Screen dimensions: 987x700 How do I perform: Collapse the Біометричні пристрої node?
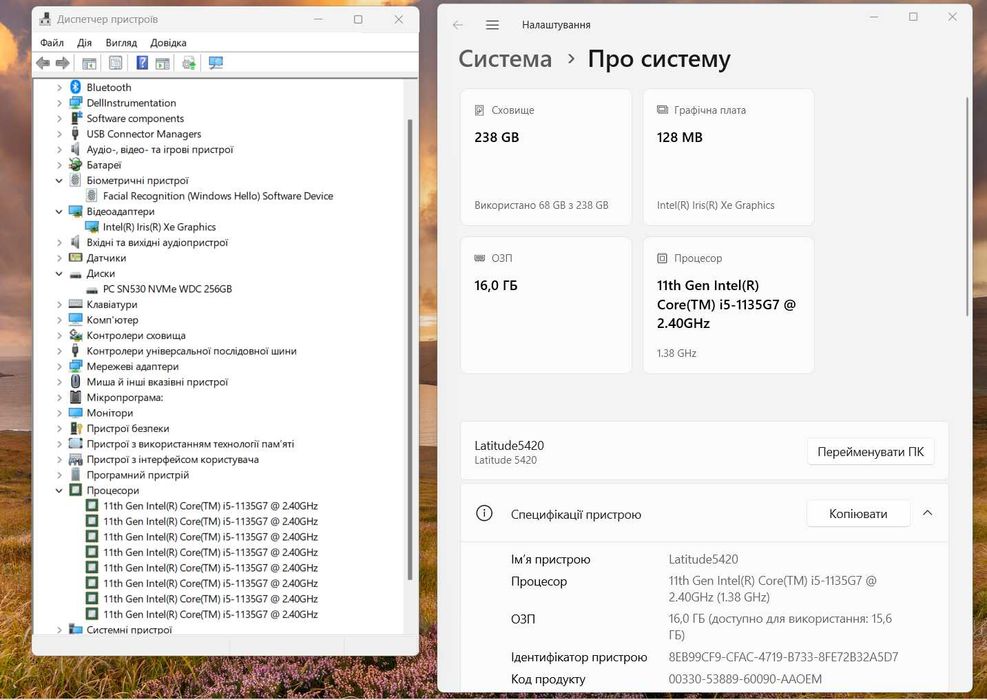(x=59, y=181)
